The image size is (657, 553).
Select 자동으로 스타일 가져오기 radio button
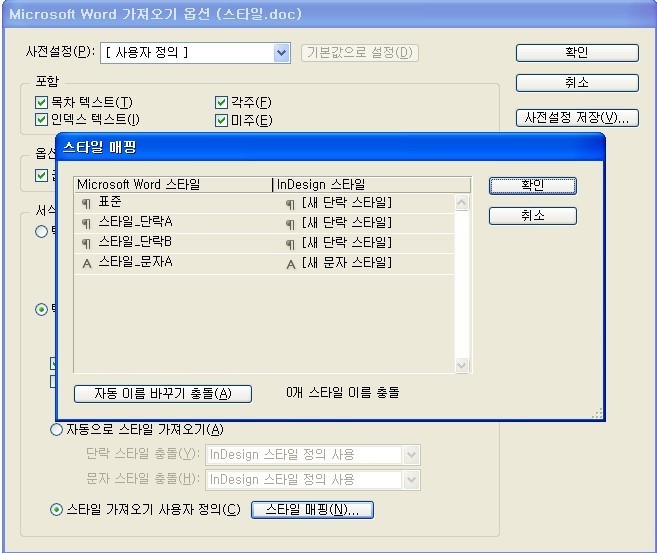[x=57, y=430]
